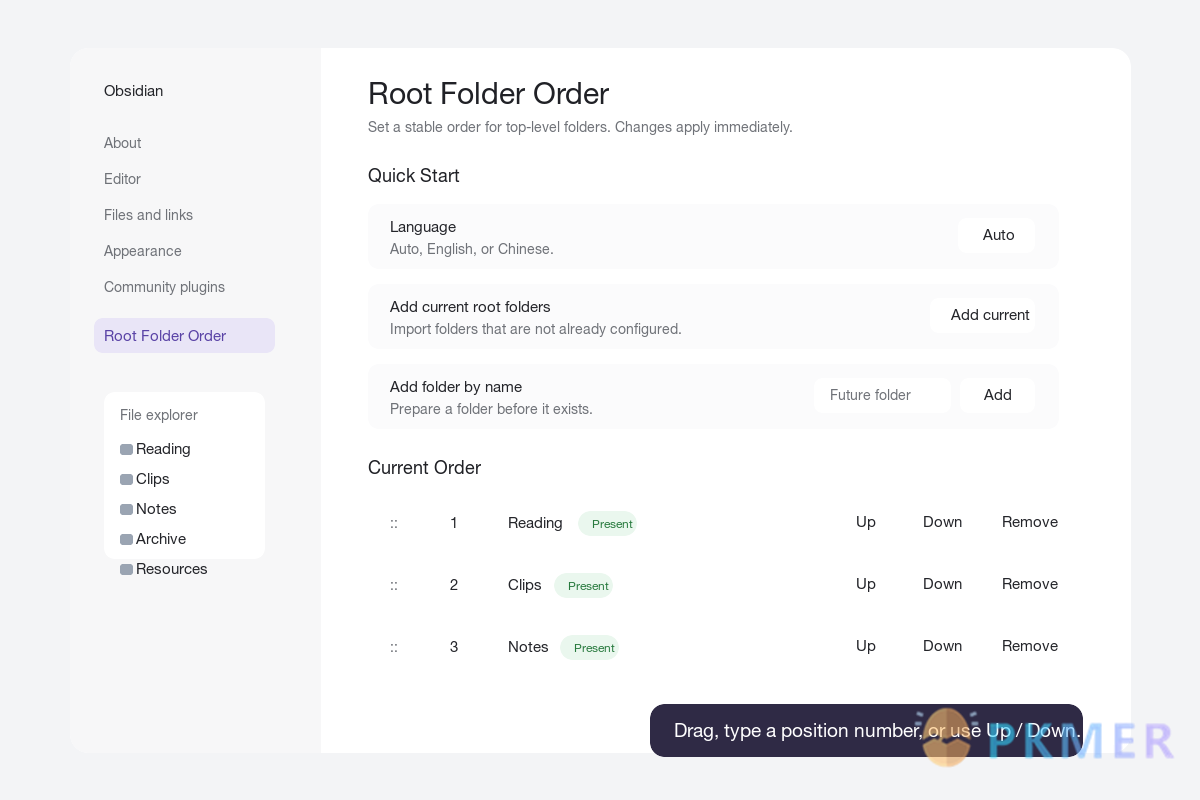Image resolution: width=1200 pixels, height=800 pixels.
Task: Click the Archive folder icon in explorer
Action: [x=126, y=540]
